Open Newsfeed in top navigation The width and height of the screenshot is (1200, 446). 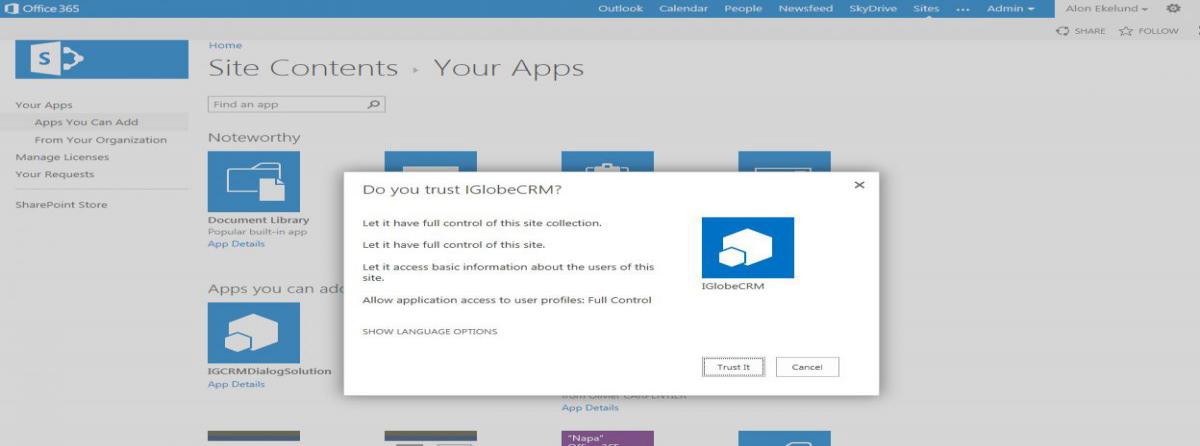tap(805, 9)
